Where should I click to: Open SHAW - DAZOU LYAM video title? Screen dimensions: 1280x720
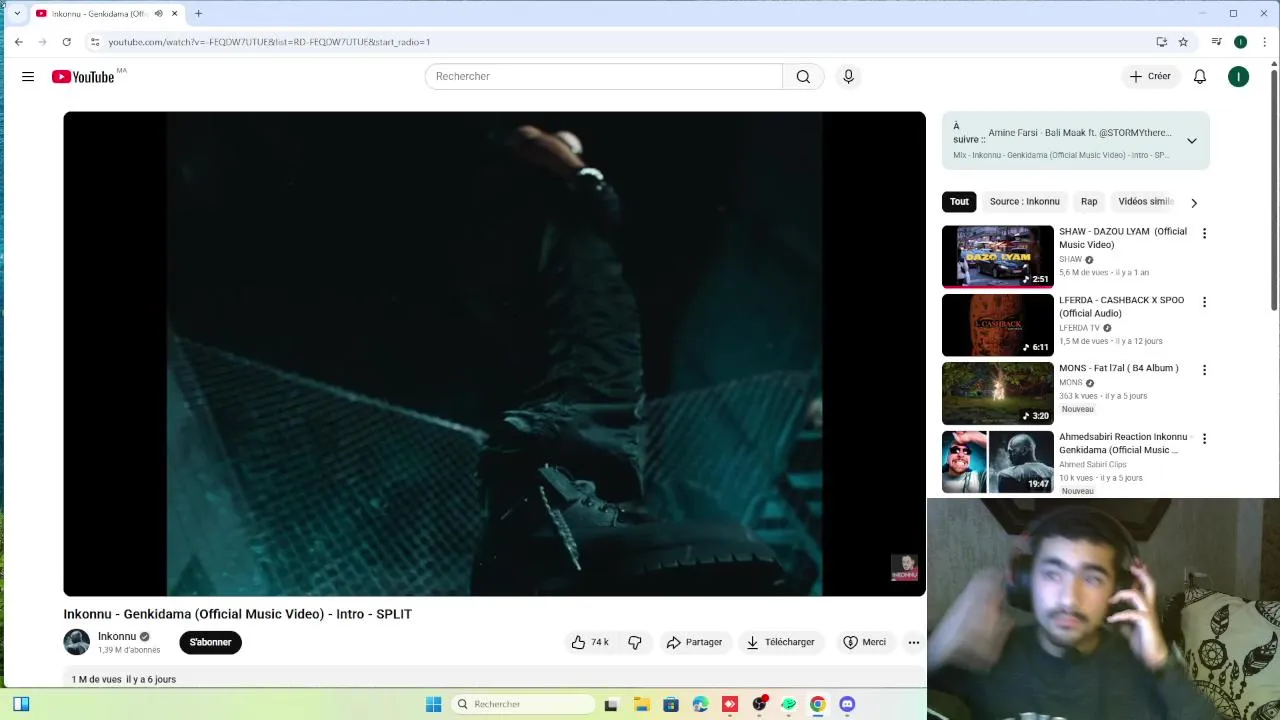(1123, 238)
